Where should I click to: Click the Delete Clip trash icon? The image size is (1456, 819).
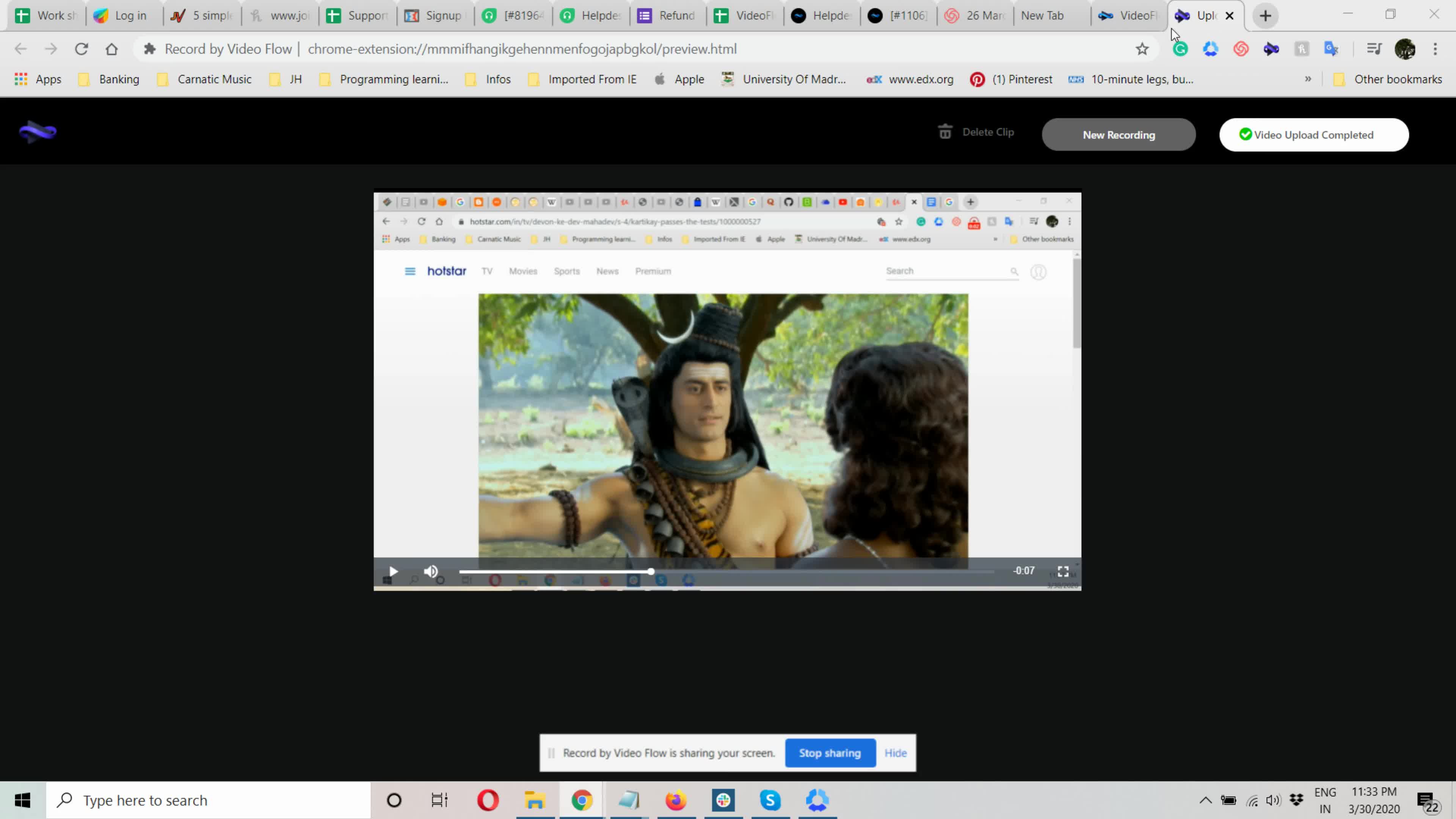coord(945,132)
